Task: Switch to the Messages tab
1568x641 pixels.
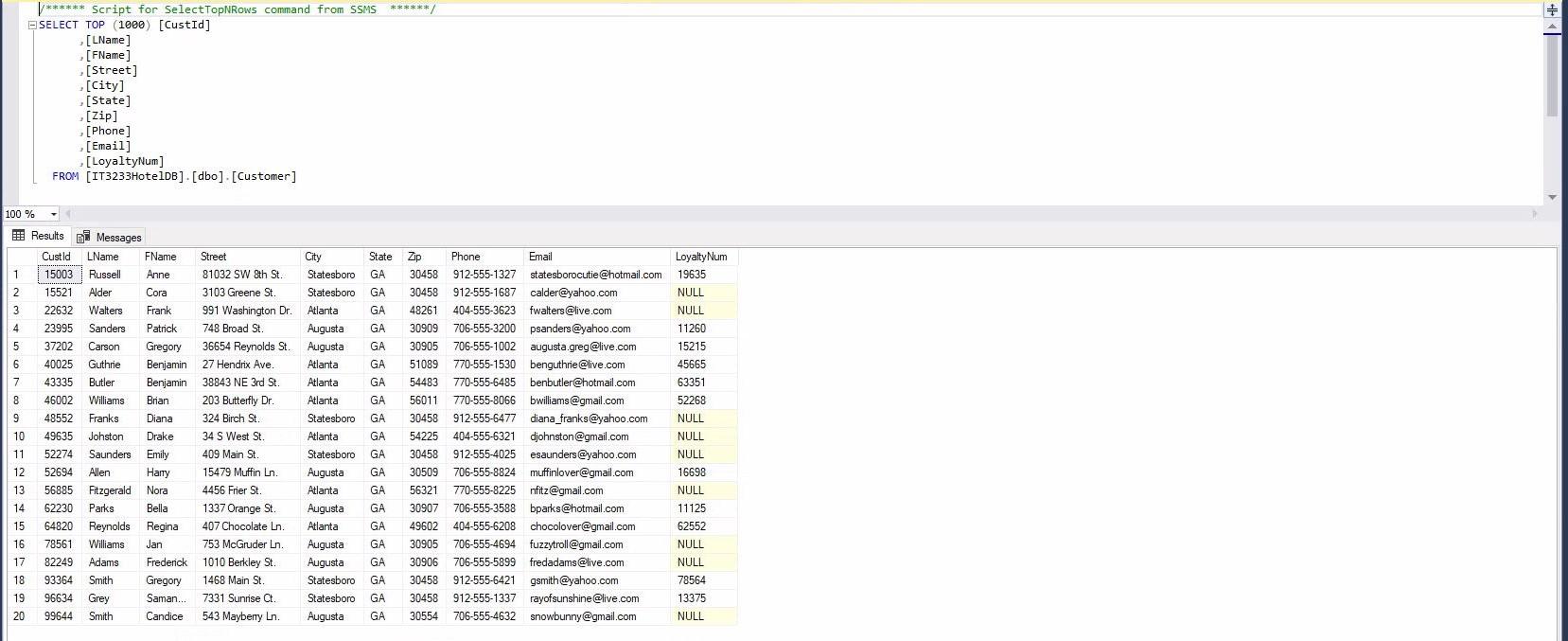Action: 110,237
